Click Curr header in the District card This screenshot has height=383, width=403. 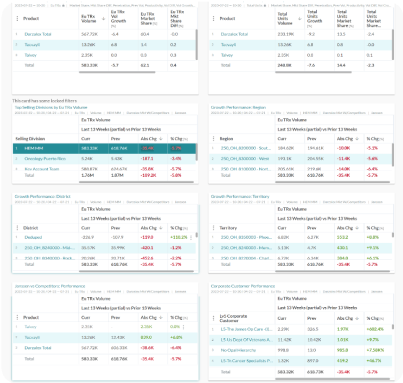pos(86,228)
